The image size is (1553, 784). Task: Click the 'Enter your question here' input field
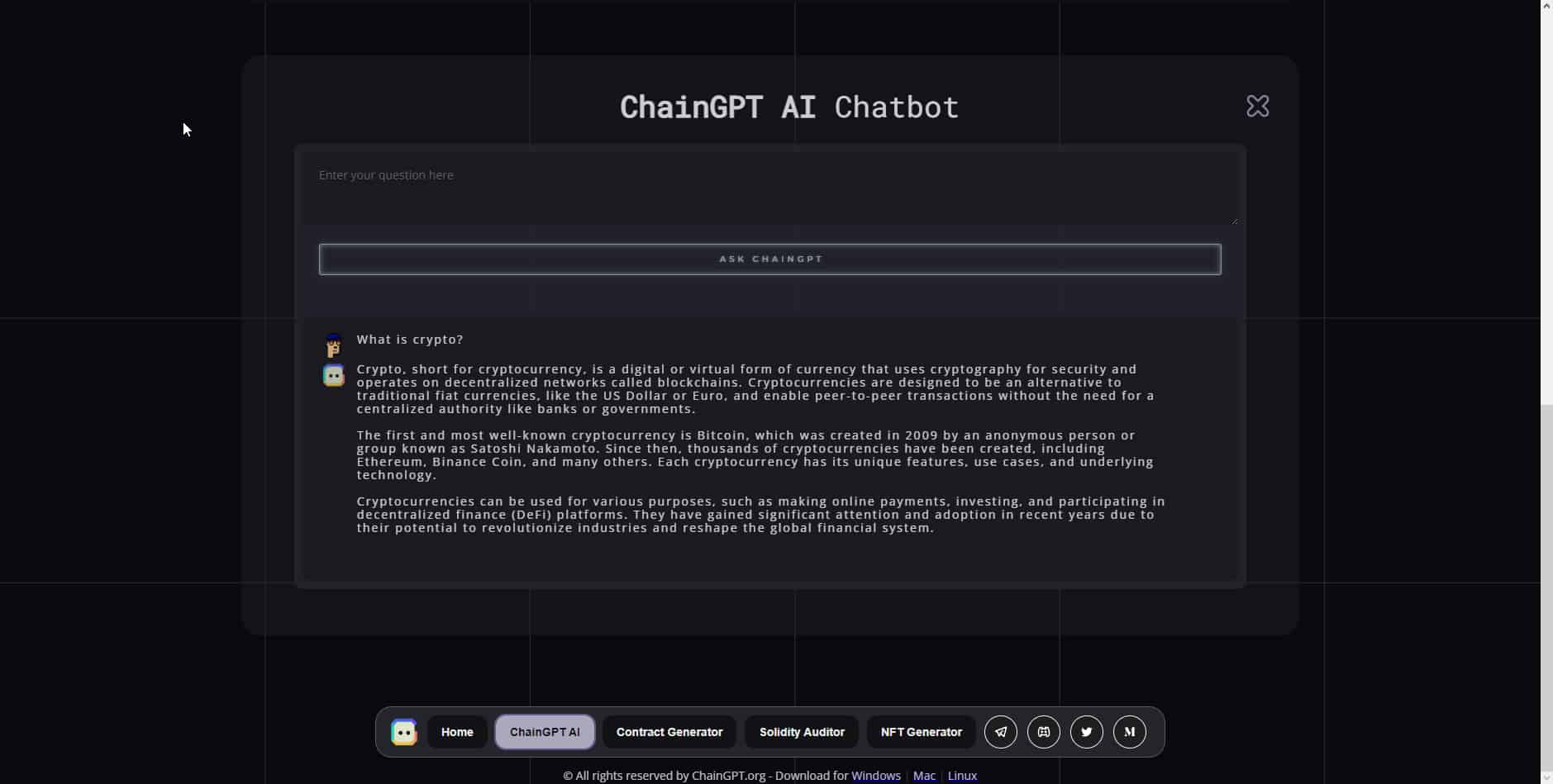[x=770, y=183]
